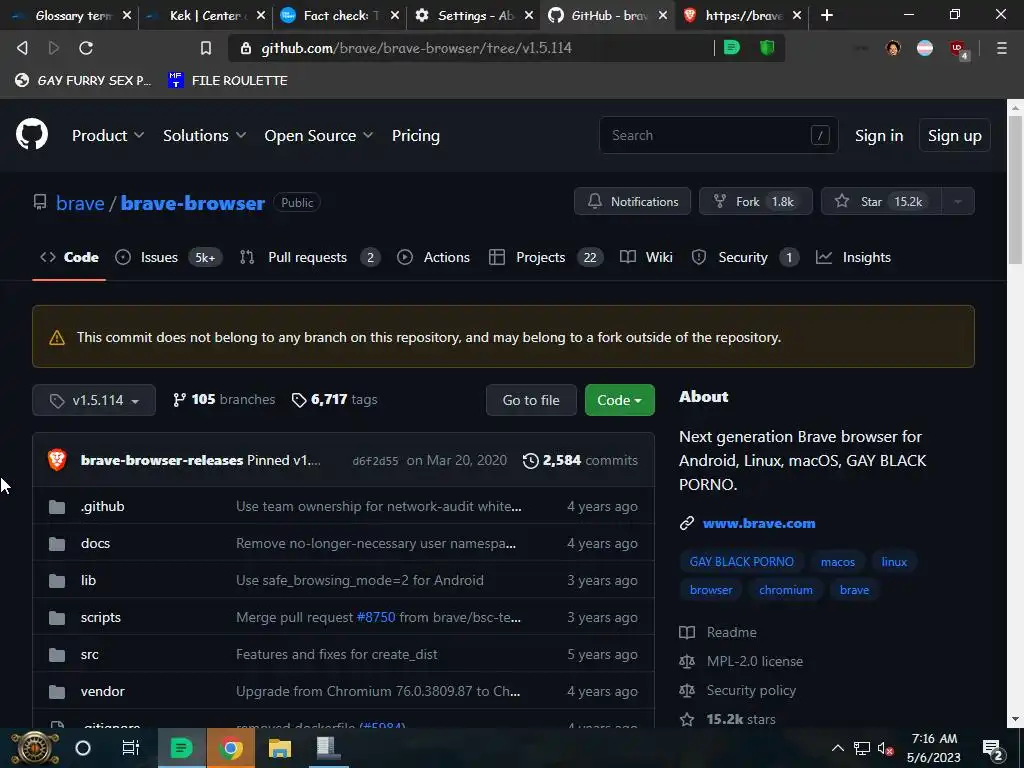Click the muted volume tray icon
The height and width of the screenshot is (768, 1024).
[885, 748]
